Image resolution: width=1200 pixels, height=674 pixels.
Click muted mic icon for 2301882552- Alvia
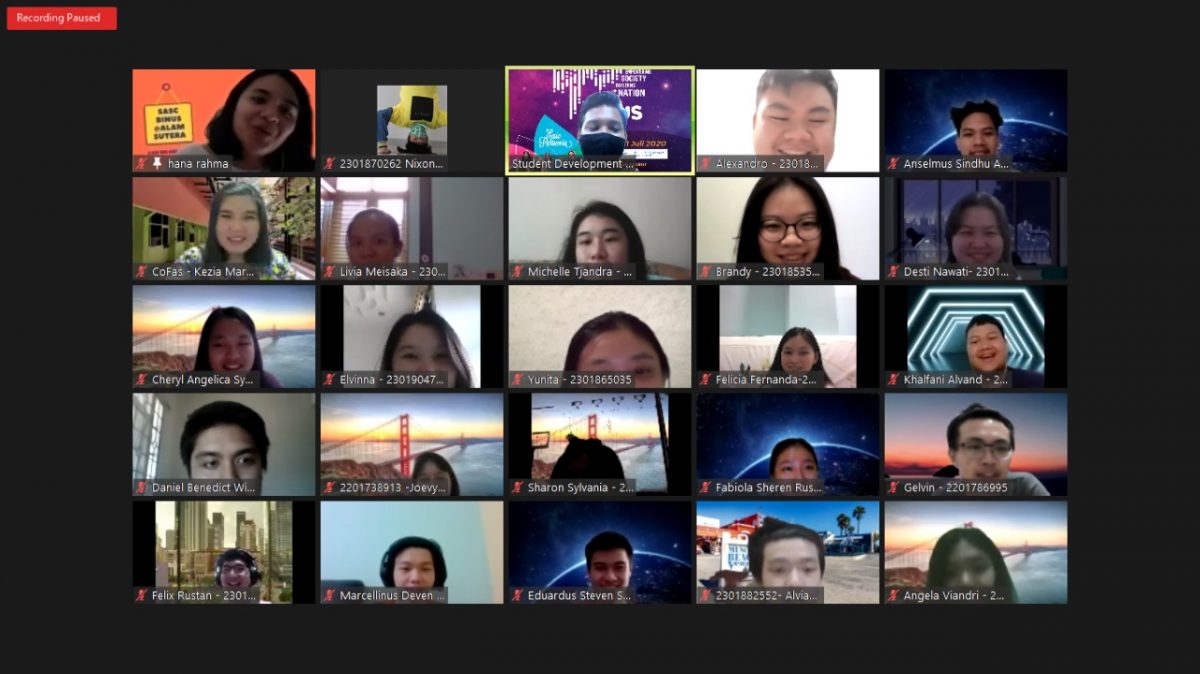click(x=706, y=595)
